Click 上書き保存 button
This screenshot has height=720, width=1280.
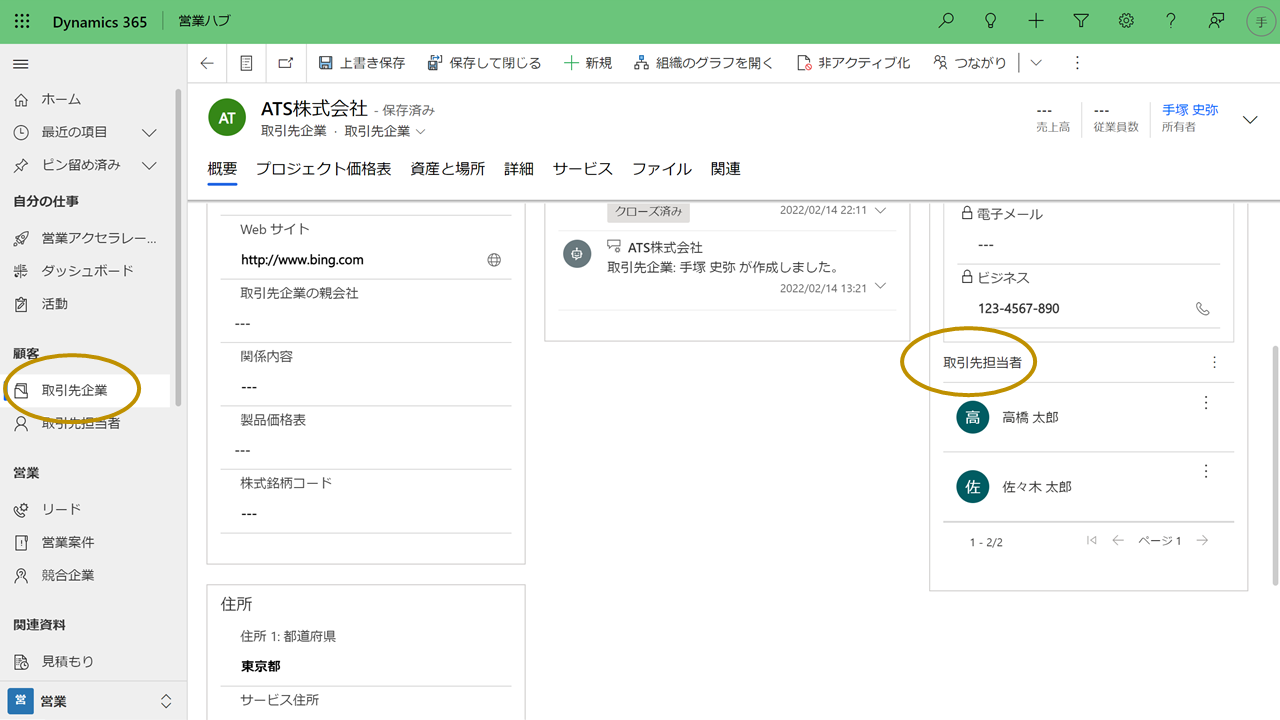(362, 63)
